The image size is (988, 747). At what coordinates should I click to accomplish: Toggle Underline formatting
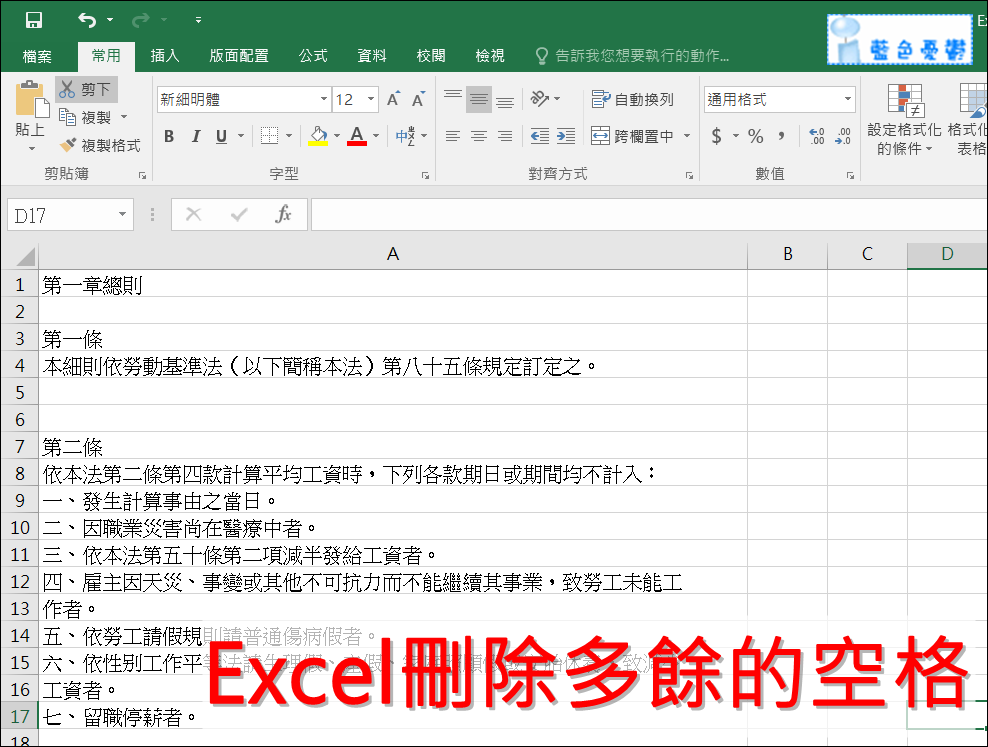pos(221,136)
